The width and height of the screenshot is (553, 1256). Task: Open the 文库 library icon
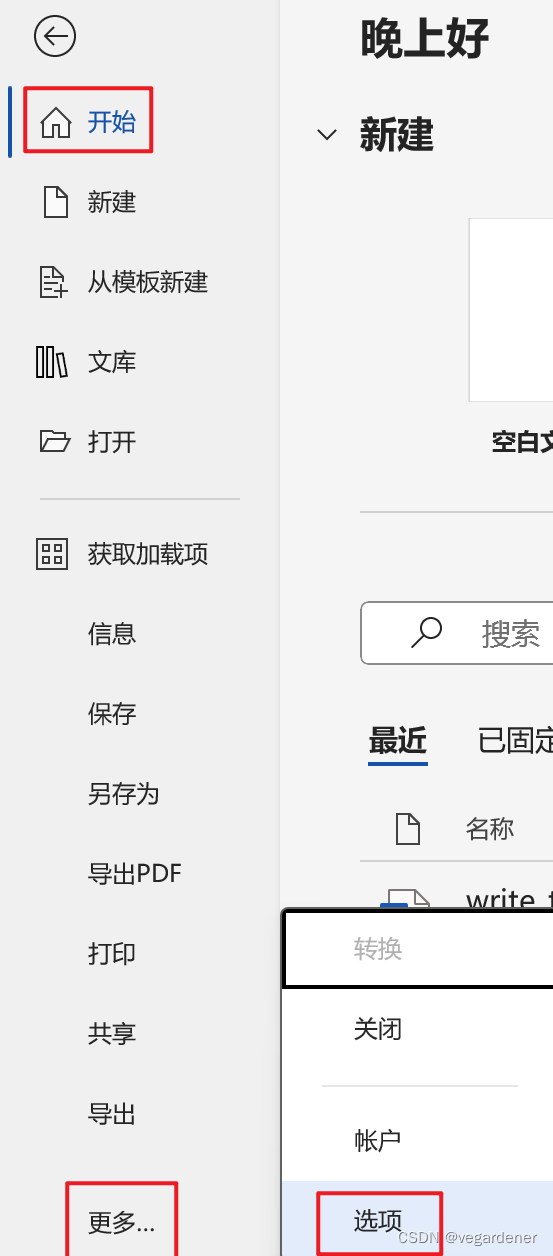pos(52,362)
